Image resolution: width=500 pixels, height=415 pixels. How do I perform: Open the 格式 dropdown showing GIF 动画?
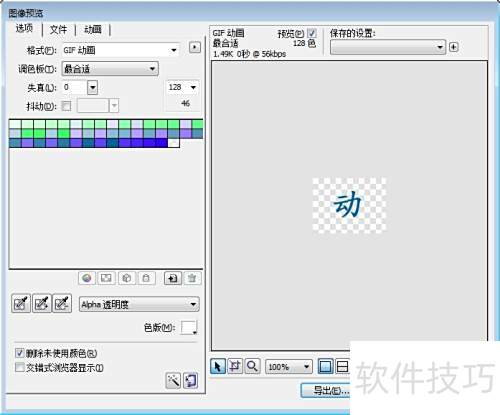(121, 50)
